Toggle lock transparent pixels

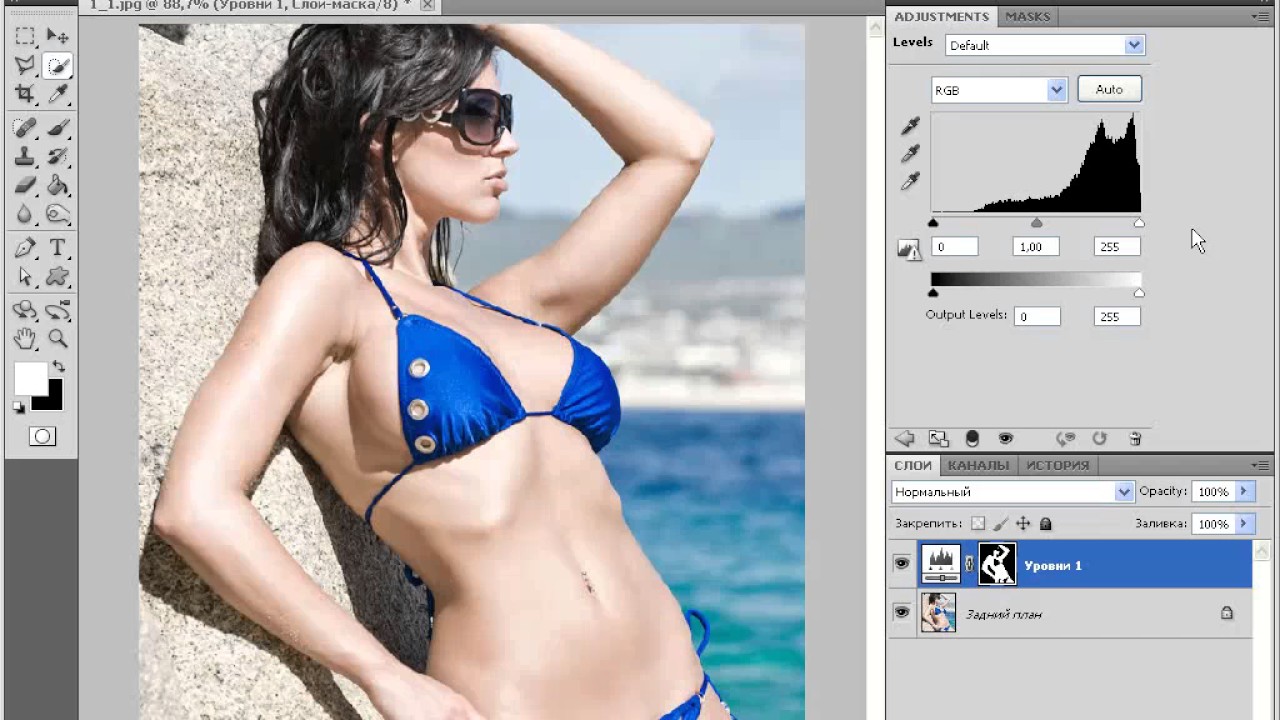coord(978,523)
